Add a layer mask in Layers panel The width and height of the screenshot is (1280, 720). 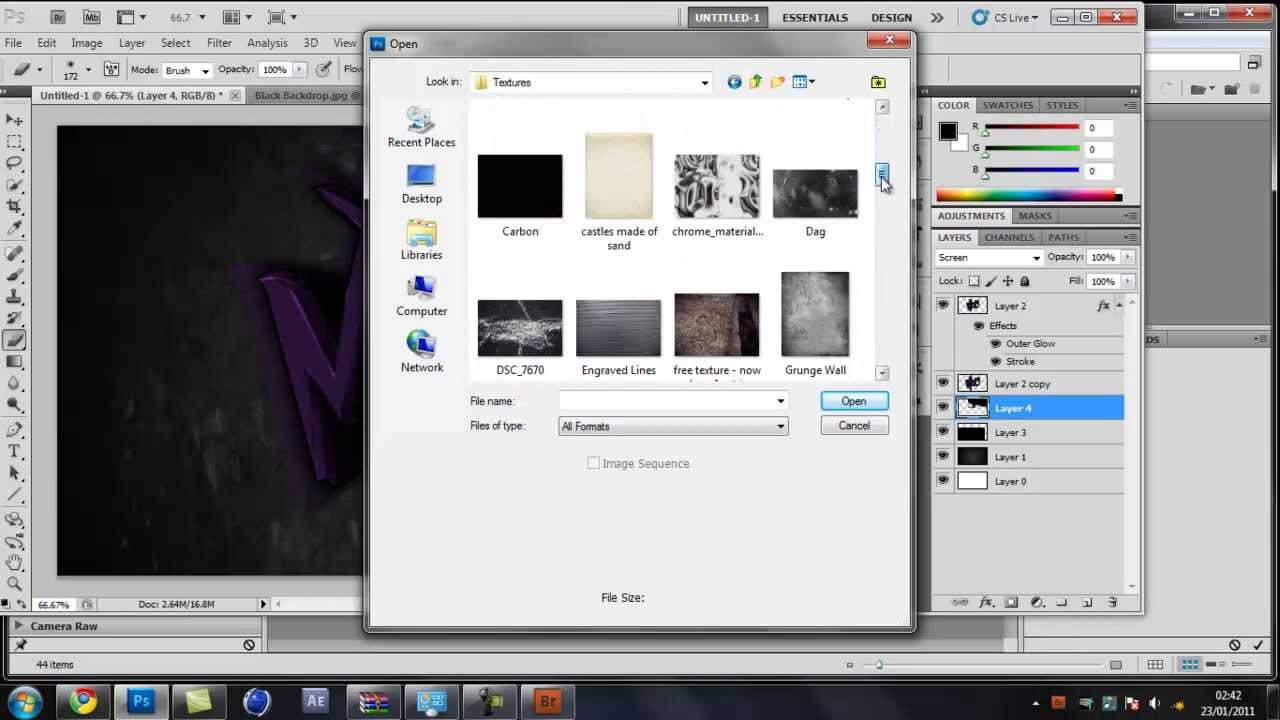click(x=1011, y=602)
